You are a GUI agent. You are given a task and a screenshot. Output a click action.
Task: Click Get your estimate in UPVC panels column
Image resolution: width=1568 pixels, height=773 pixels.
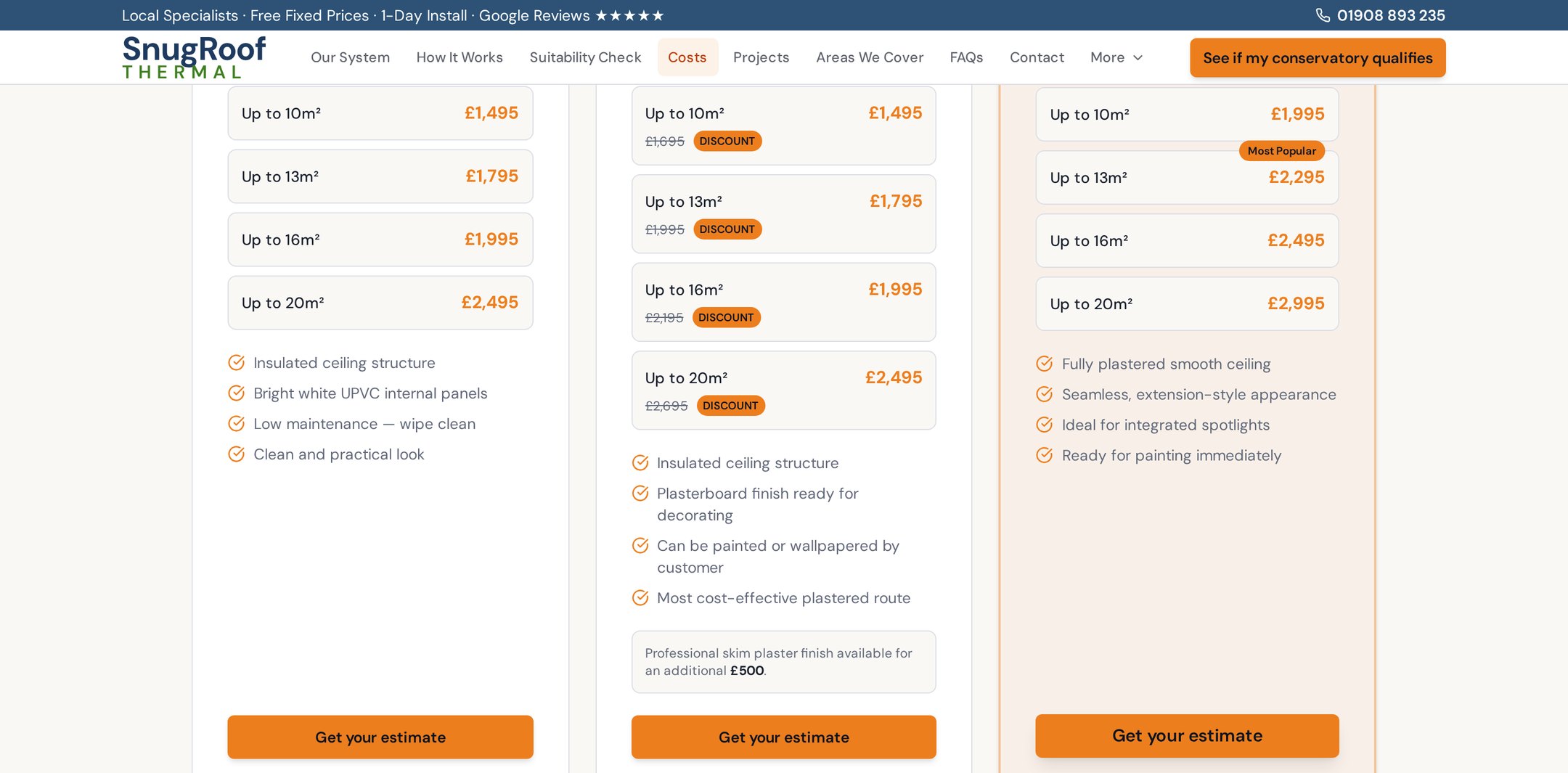[380, 737]
